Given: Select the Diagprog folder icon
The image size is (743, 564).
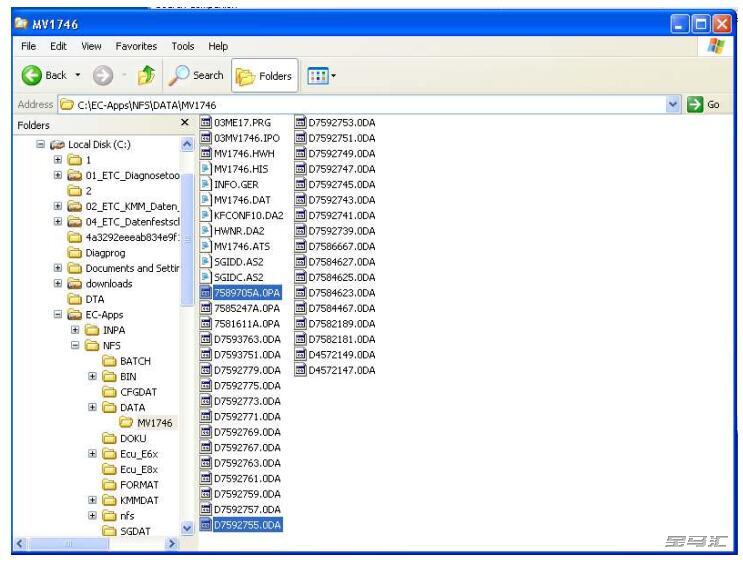Looking at the screenshot, I should click(x=75, y=253).
